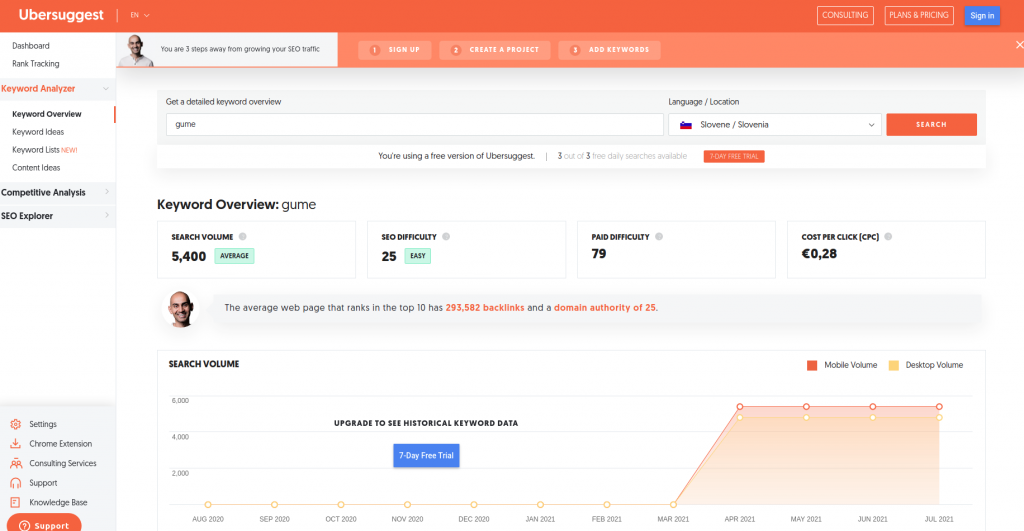Click the MAY 2021 desktop volume data point
The height and width of the screenshot is (531, 1024).
807,417
